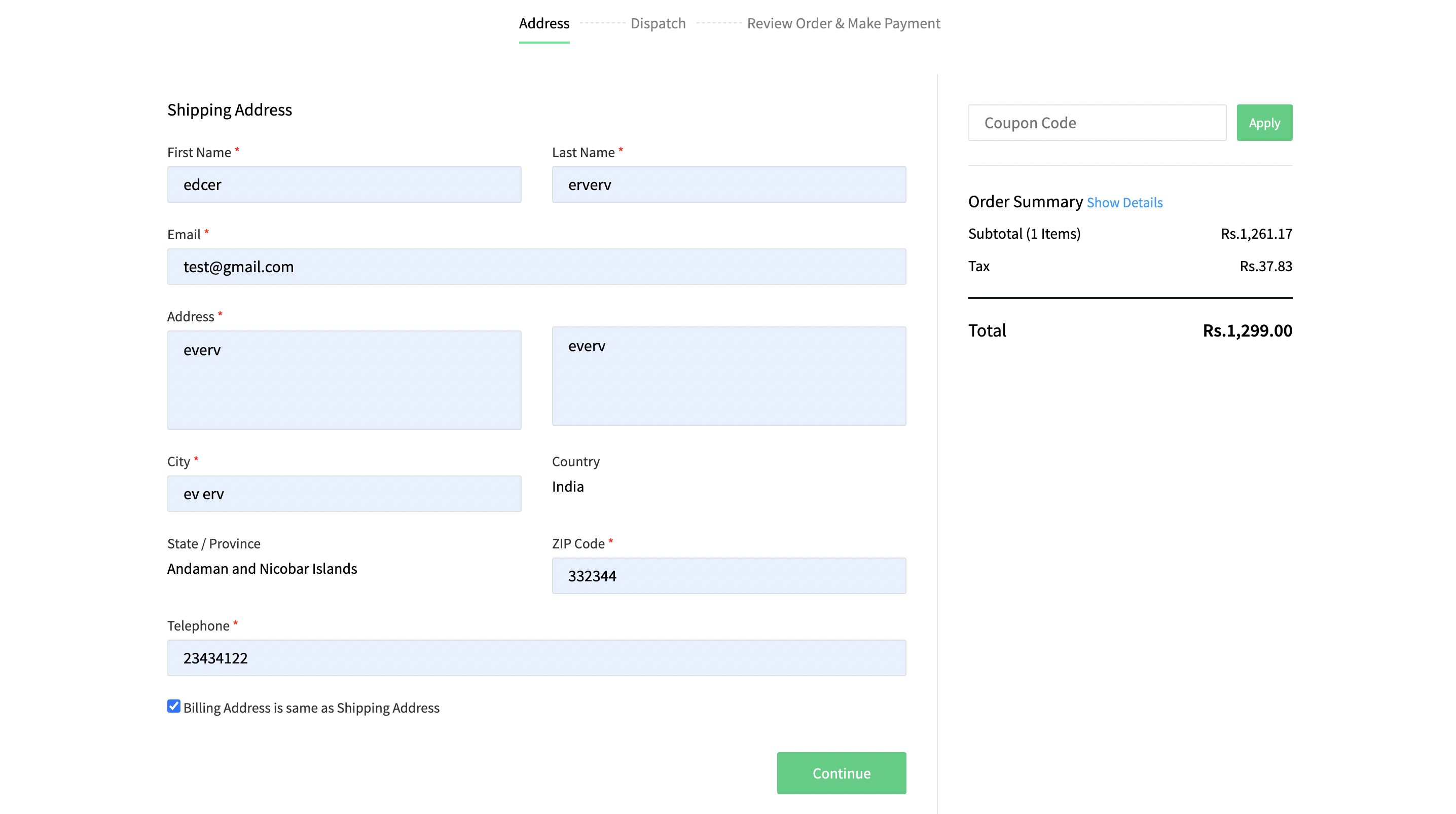This screenshot has height=814, width=1456.
Task: Click the First Name input field
Action: click(344, 184)
